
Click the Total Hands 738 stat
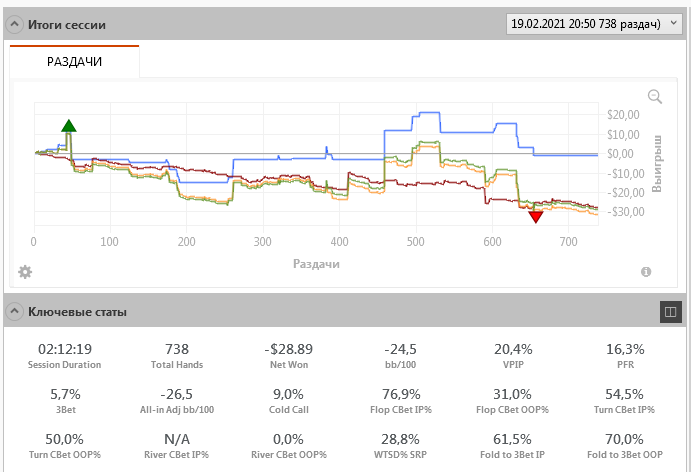pyautogui.click(x=177, y=356)
